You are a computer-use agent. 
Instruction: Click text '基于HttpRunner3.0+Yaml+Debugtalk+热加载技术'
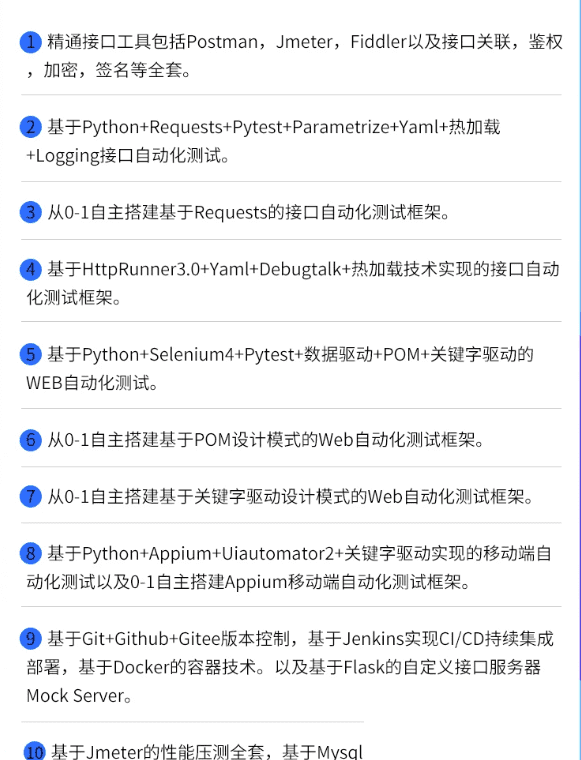point(242,269)
